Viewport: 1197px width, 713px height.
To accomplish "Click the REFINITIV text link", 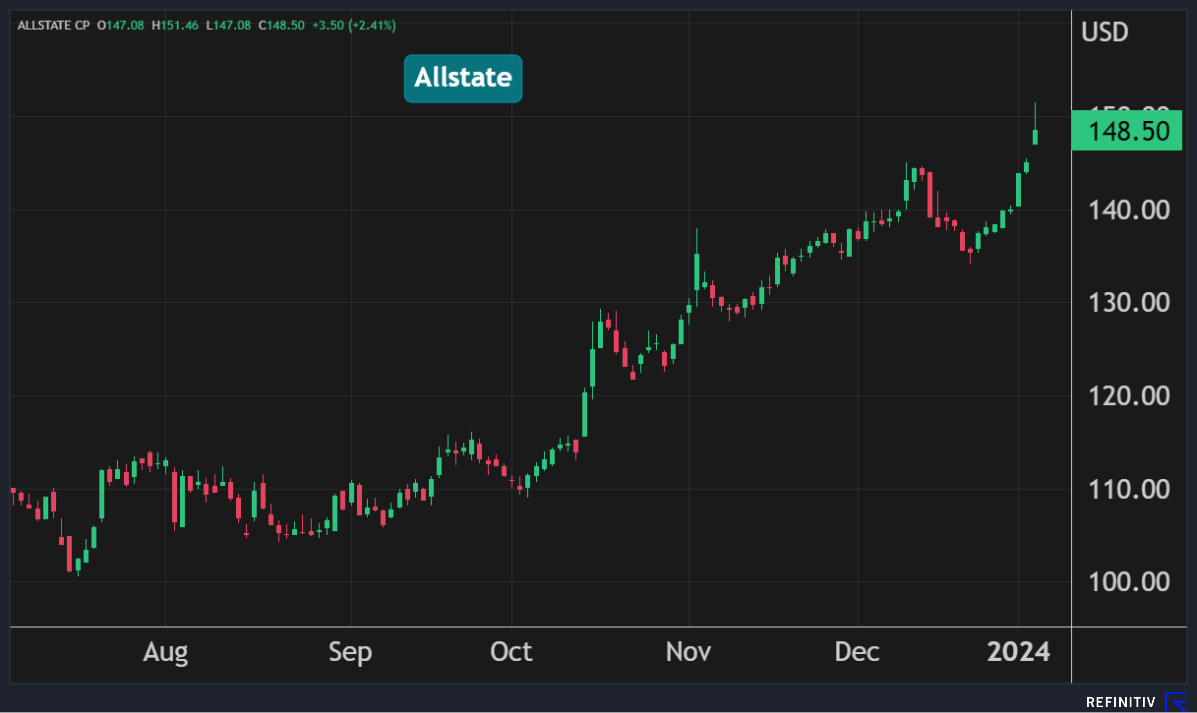I will (1121, 703).
